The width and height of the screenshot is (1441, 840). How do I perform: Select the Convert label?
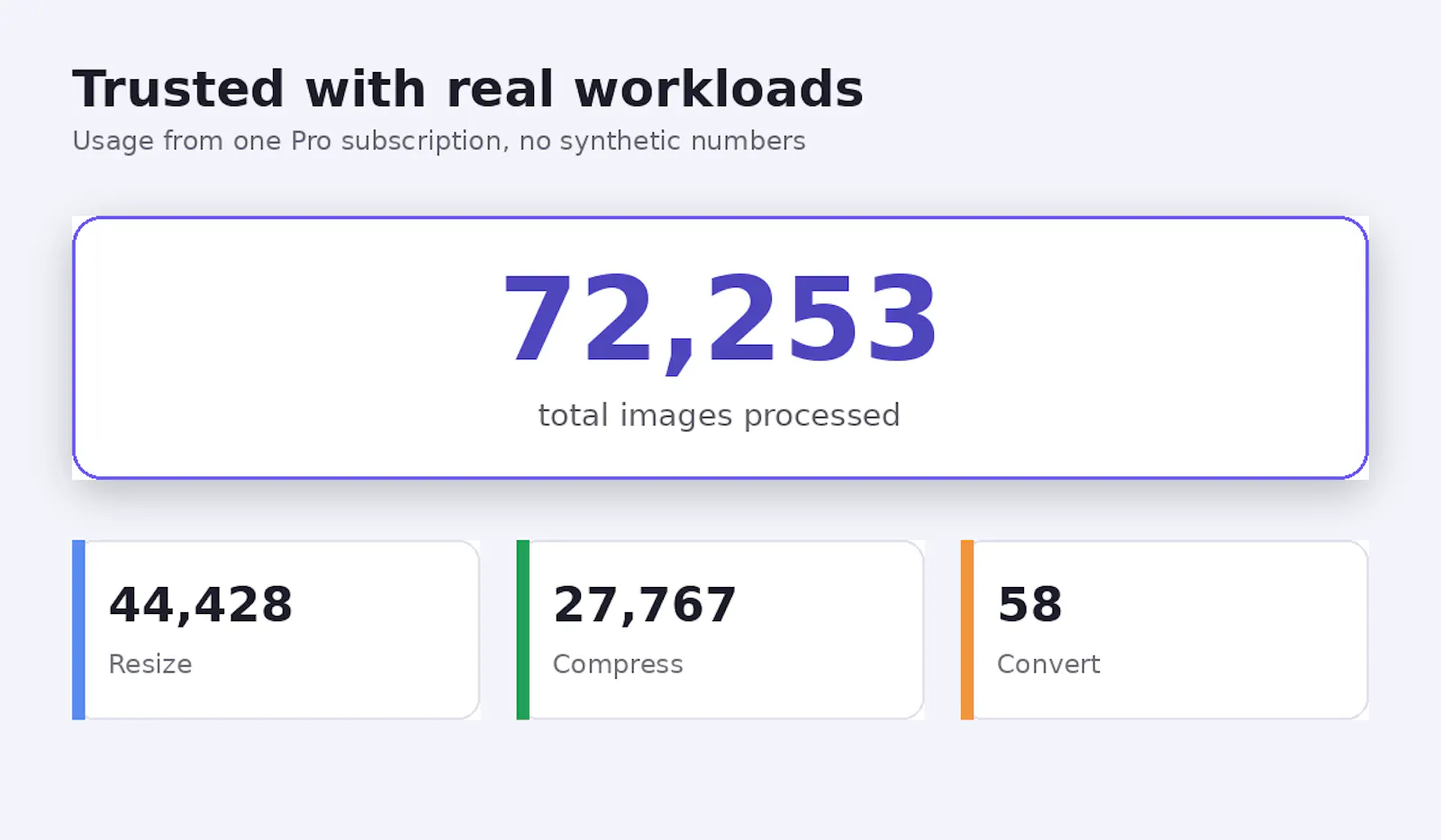click(1048, 664)
